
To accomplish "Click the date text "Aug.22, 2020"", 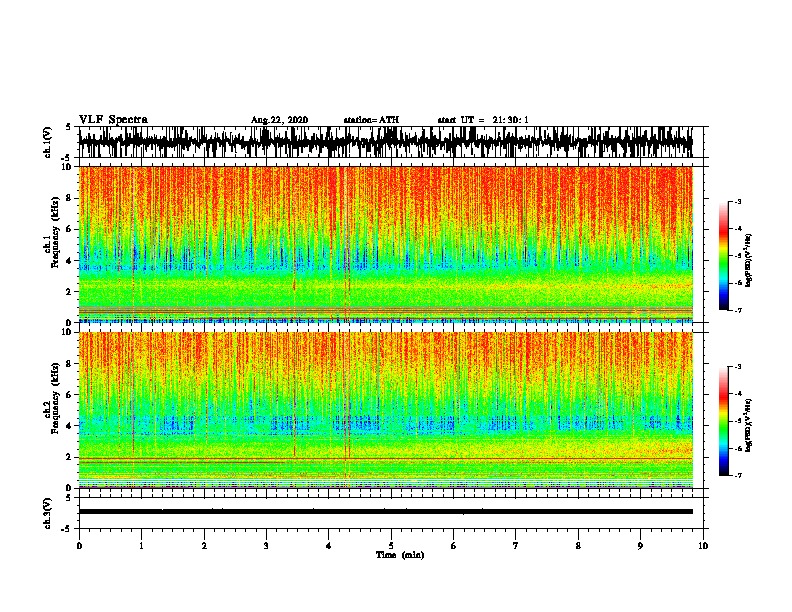I will (x=279, y=120).
